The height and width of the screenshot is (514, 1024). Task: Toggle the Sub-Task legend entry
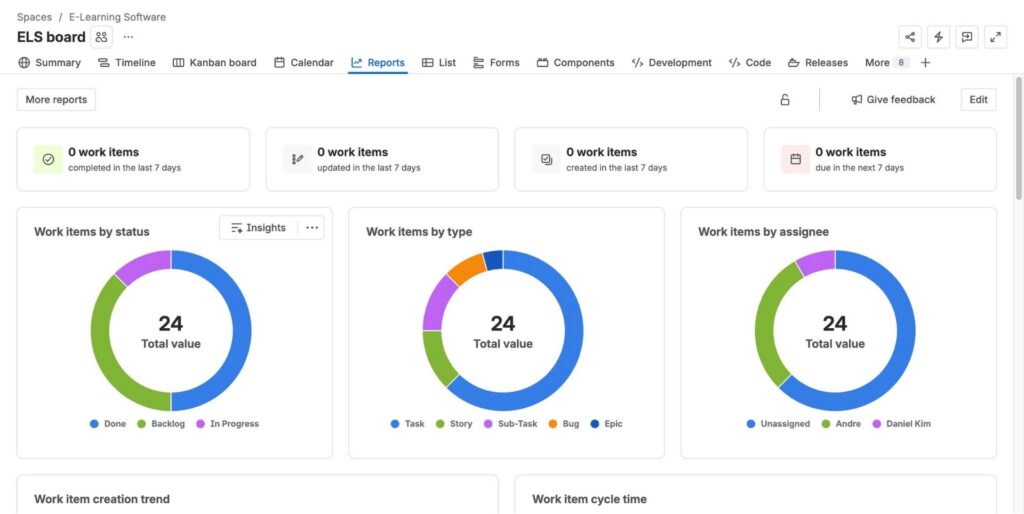(511, 424)
